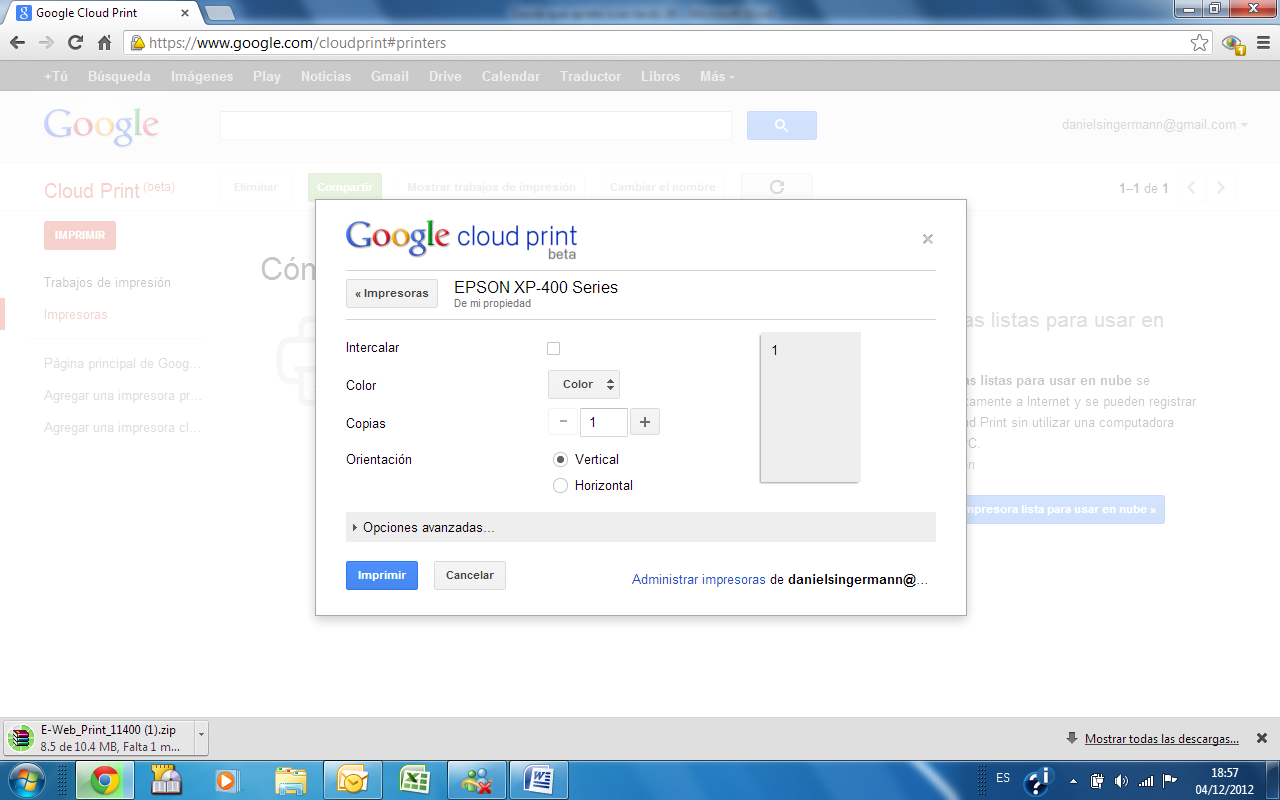This screenshot has width=1280, height=800.
Task: Click the blue search magnifier button
Action: (782, 125)
